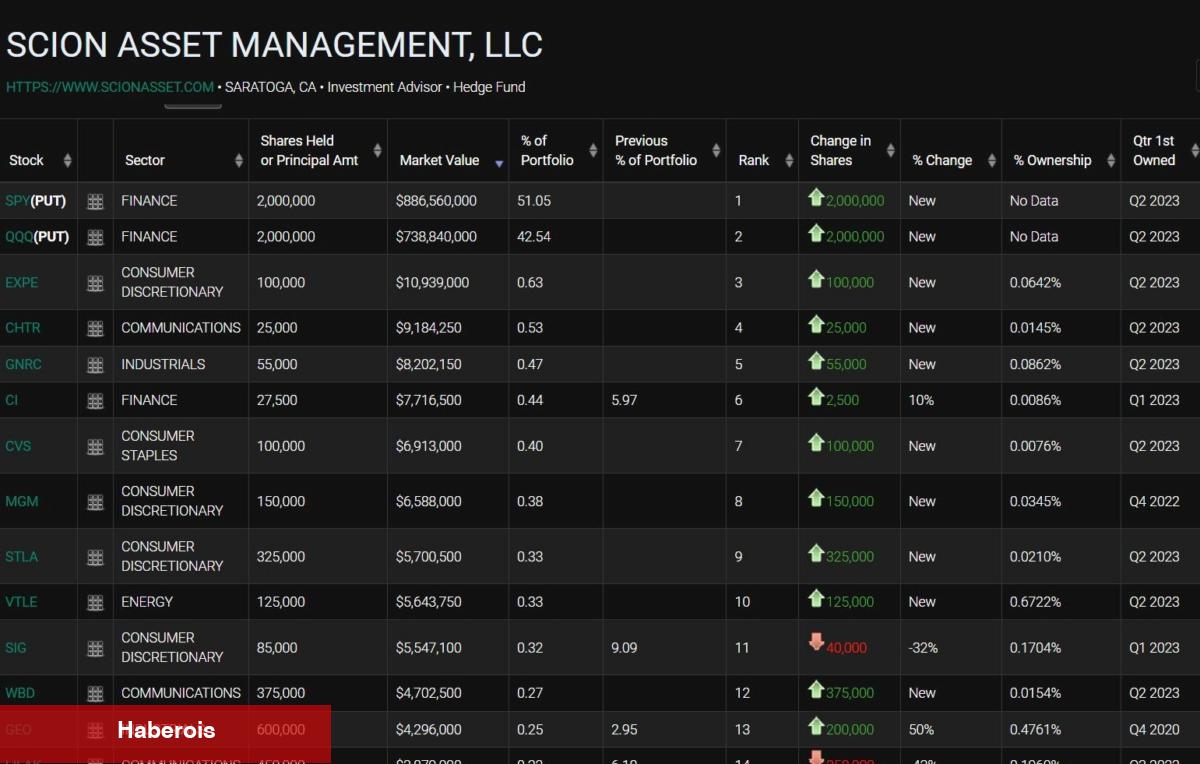The width and height of the screenshot is (1200, 764).
Task: Sort by % Ownership column
Action: [x=1110, y=160]
